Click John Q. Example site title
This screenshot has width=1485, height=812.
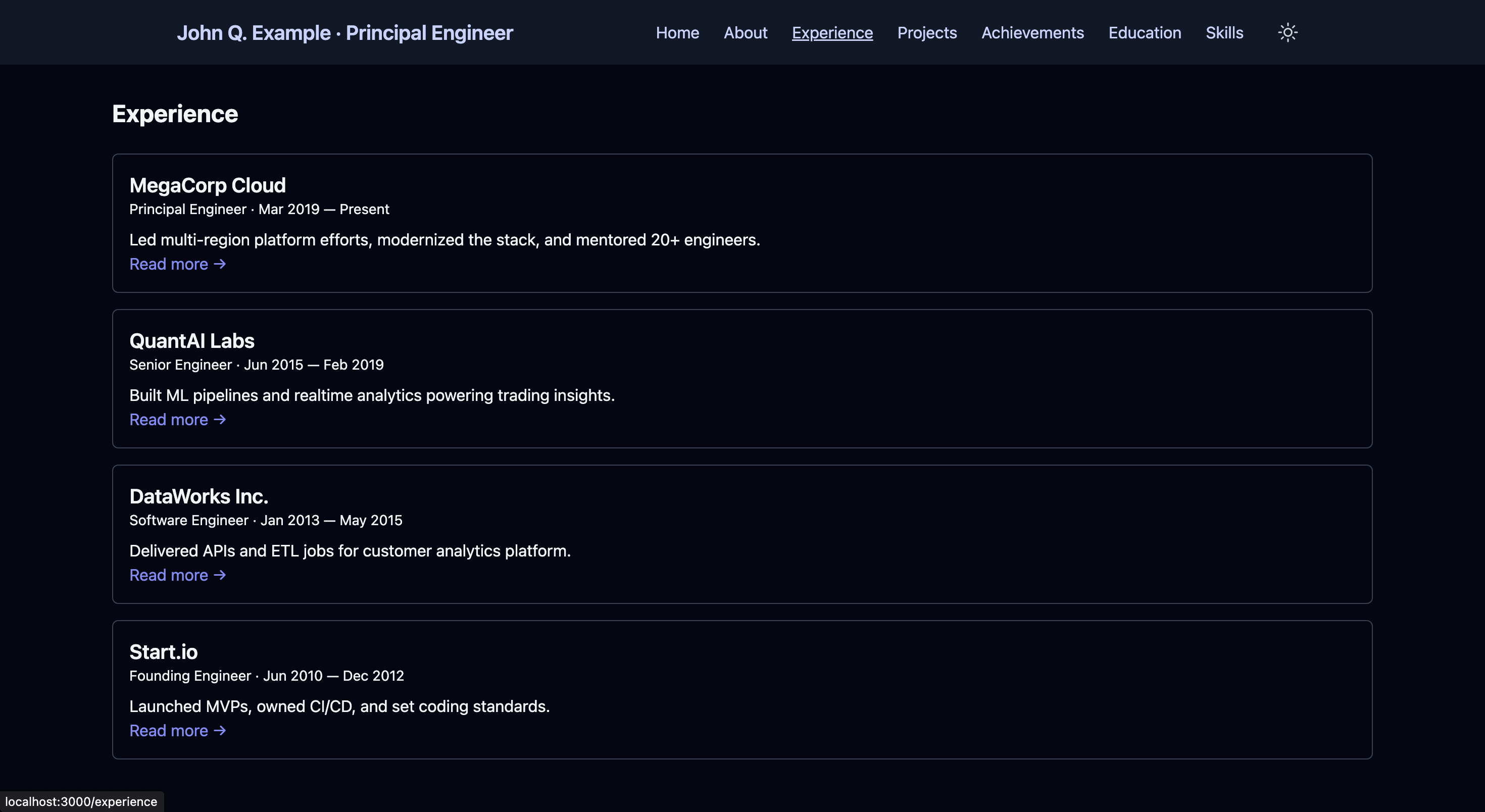tap(344, 33)
